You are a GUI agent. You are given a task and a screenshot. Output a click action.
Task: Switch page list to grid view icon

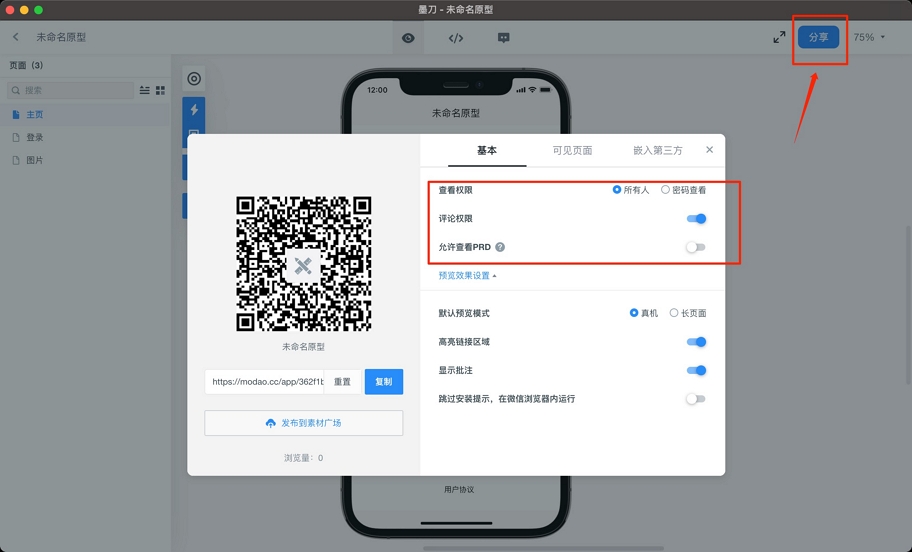pyautogui.click(x=161, y=90)
